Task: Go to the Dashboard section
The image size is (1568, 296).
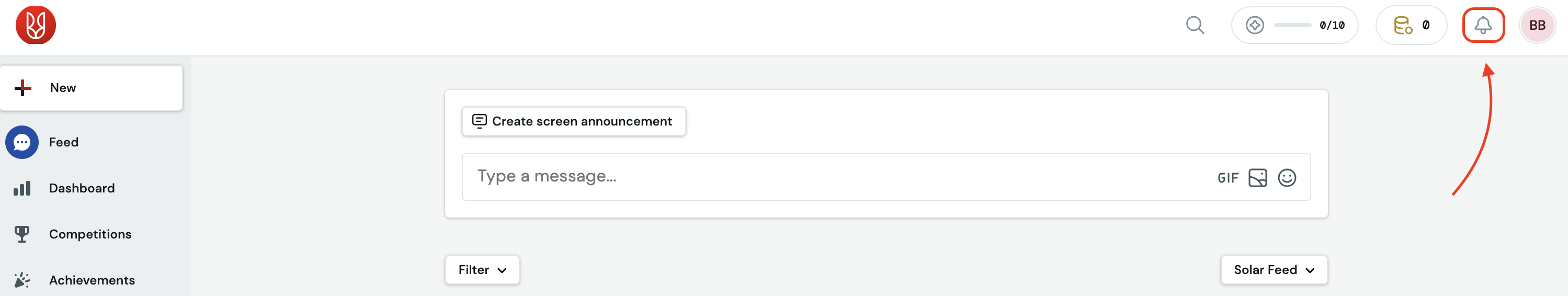Action: 82,188
